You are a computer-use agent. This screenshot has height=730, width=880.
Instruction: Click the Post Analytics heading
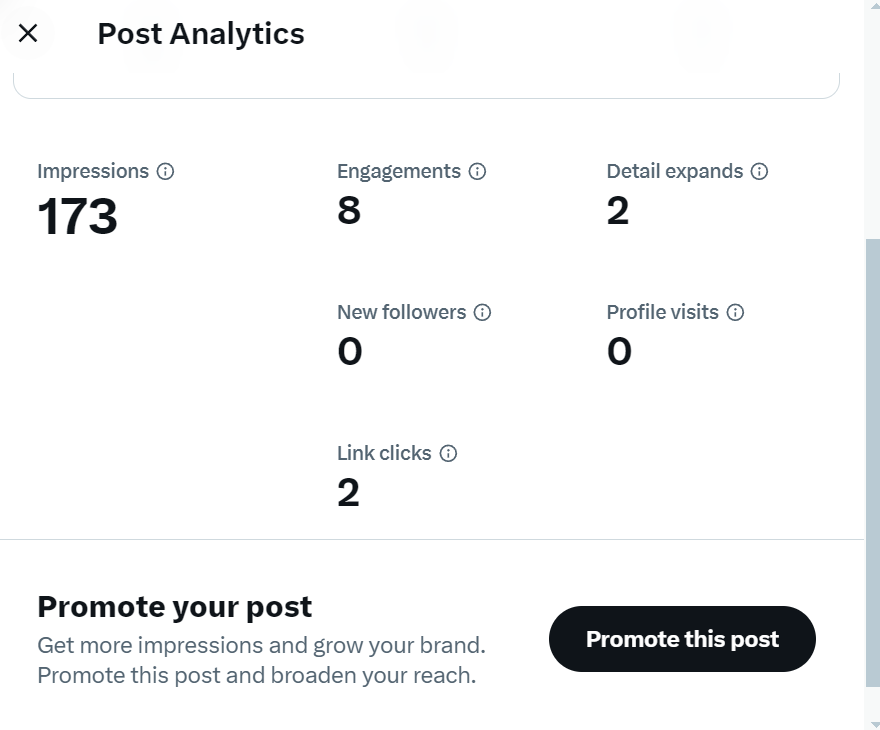[201, 34]
